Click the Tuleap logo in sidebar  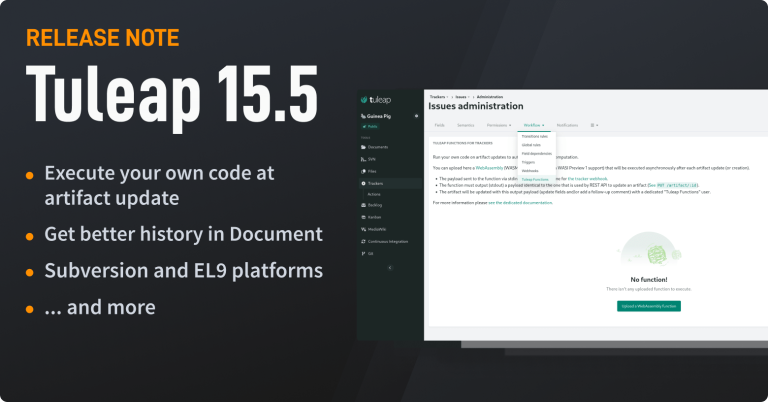click(x=377, y=101)
